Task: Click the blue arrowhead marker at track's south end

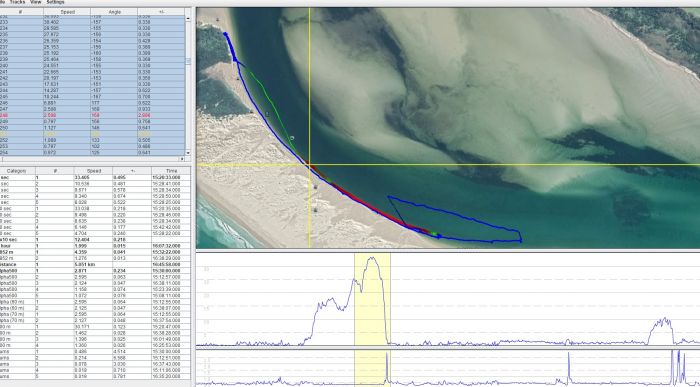Action: [439, 236]
